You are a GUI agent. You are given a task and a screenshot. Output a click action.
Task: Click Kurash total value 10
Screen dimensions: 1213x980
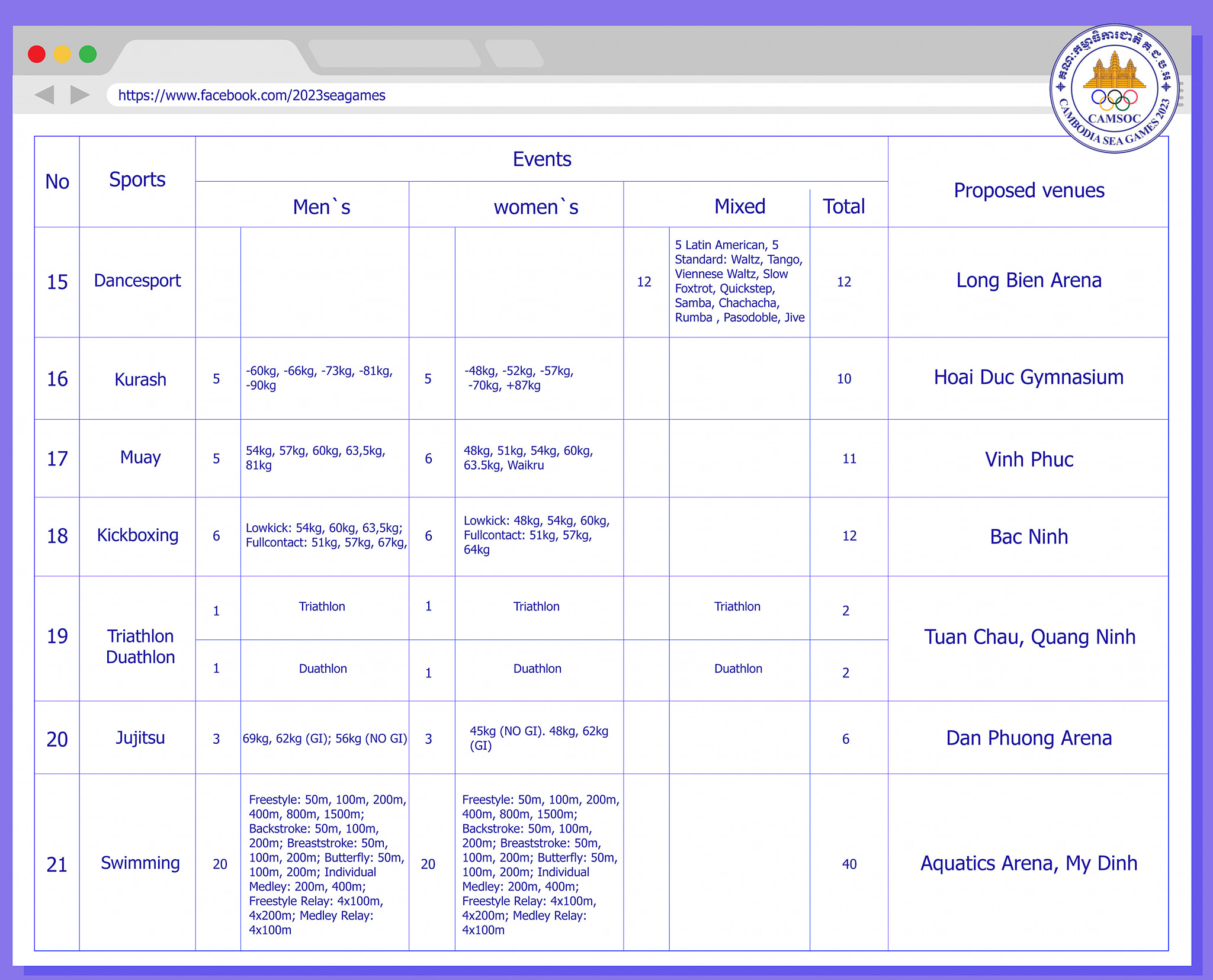[844, 378]
